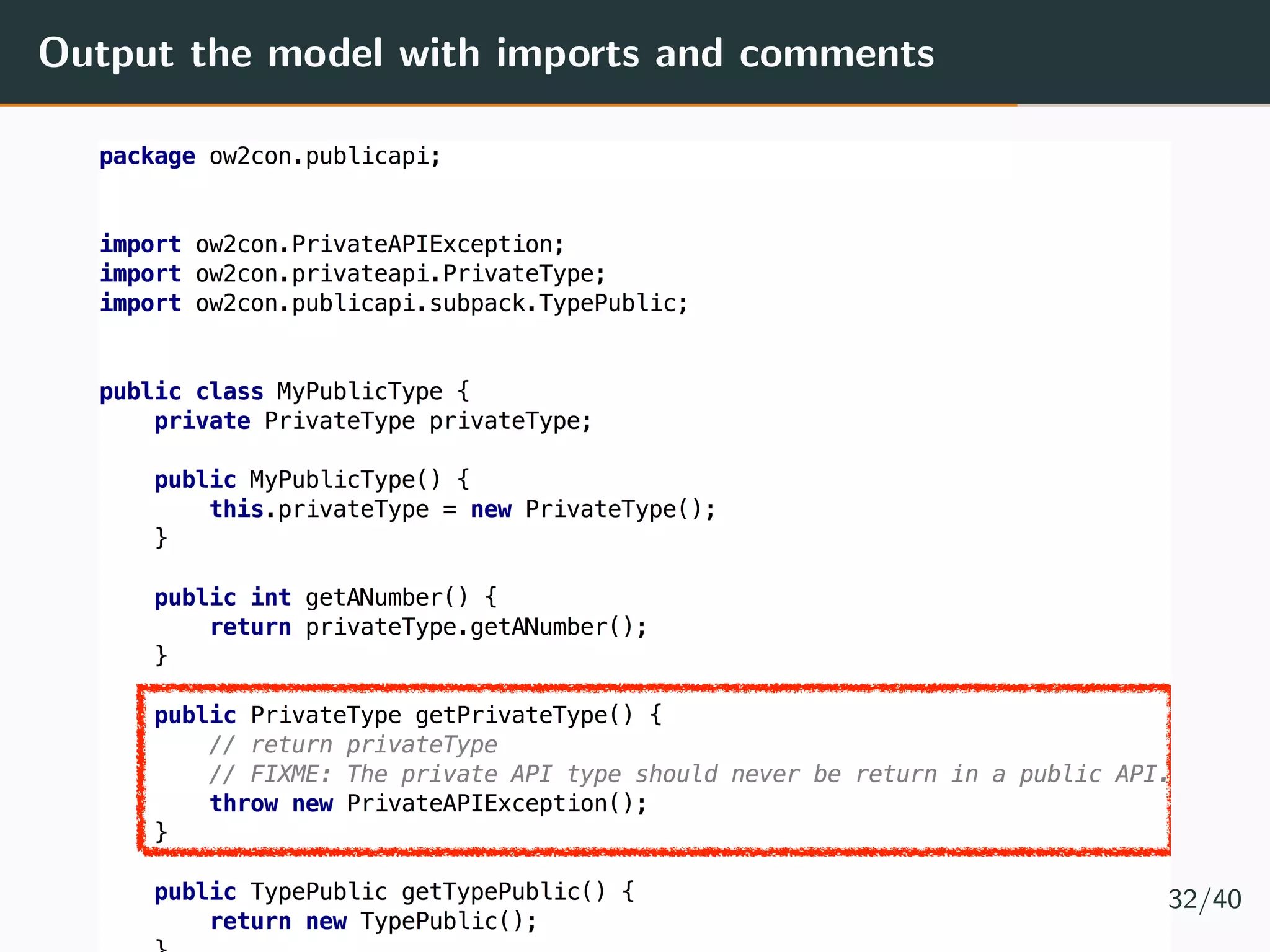The image size is (1270, 952).
Task: Click the constructor line 'public MyPublicType() {'
Action: click(313, 480)
